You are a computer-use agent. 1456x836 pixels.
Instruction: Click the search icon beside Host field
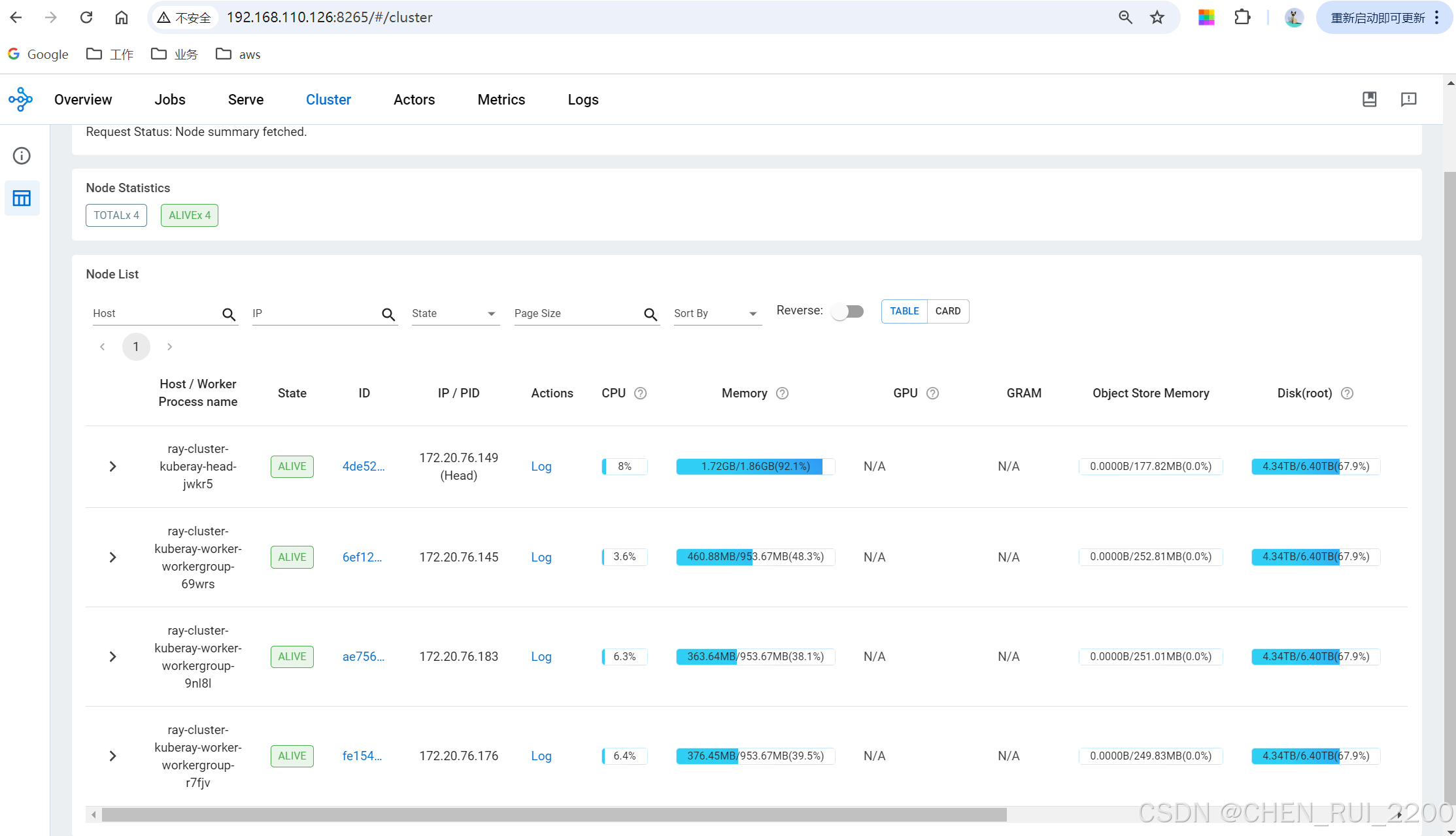(228, 314)
